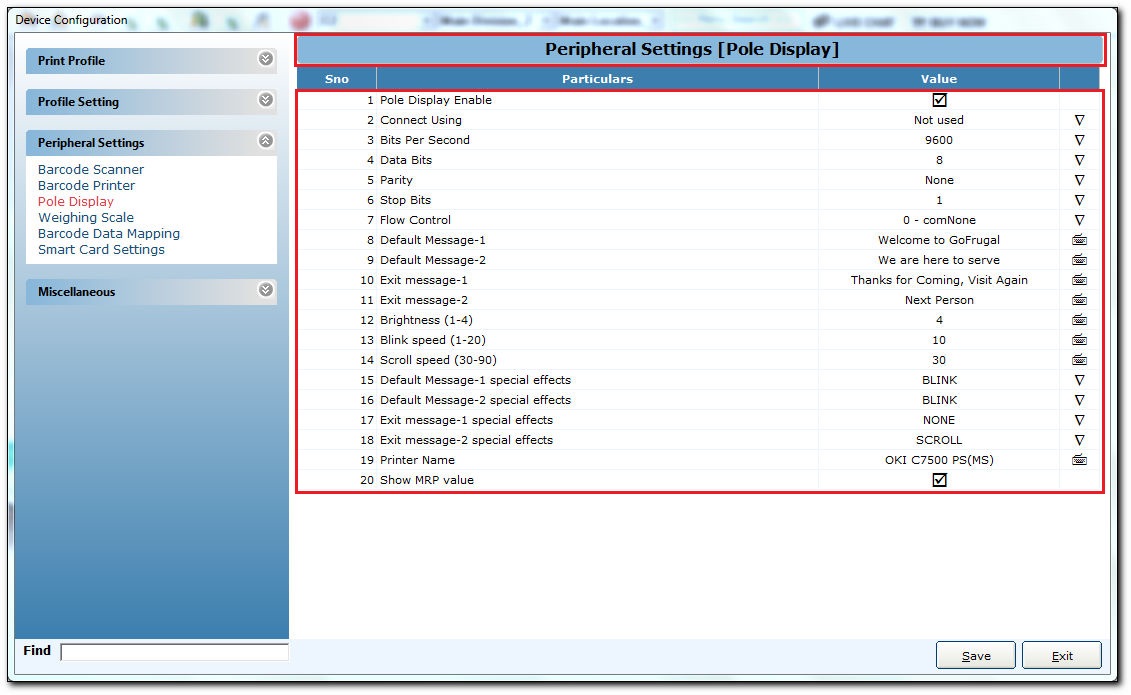The height and width of the screenshot is (695, 1131).
Task: Open keyboard editor for Printer Name
Action: click(x=1079, y=460)
